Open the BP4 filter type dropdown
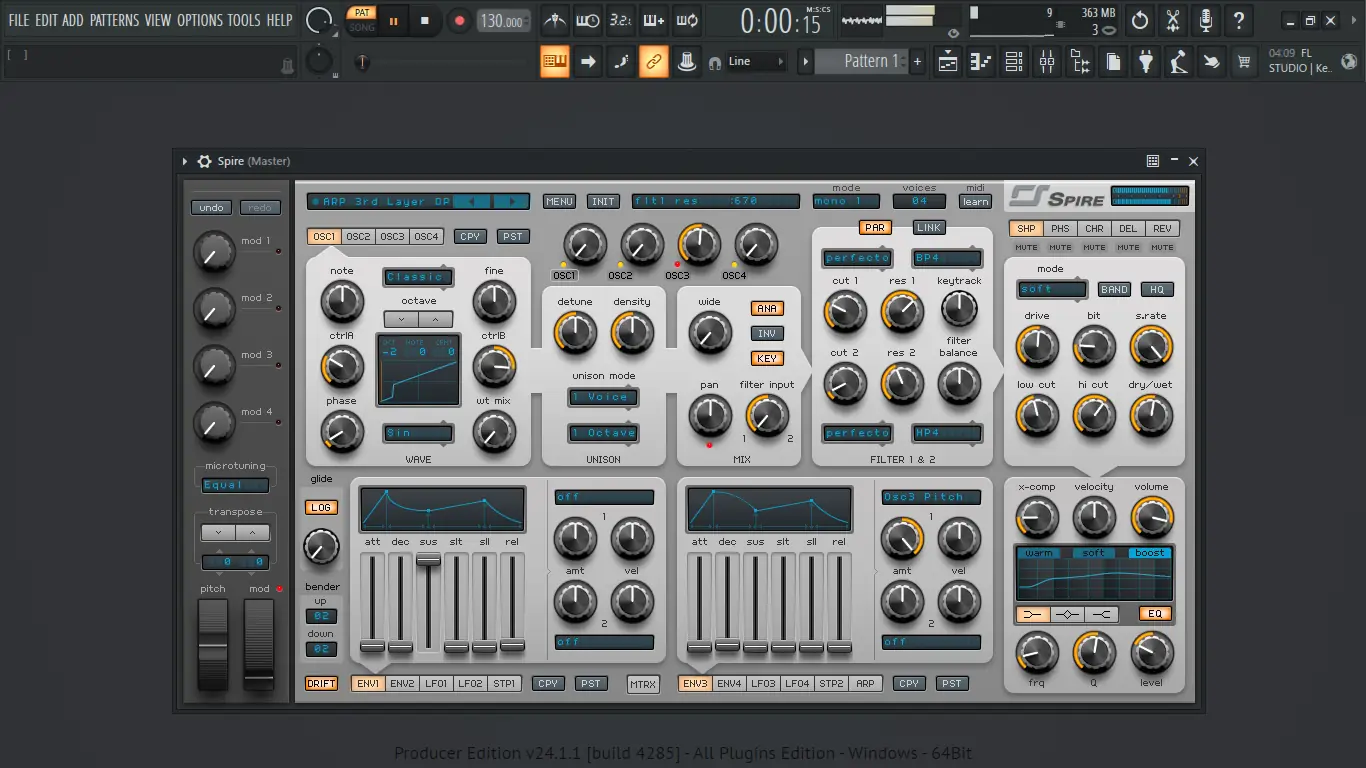This screenshot has width=1366, height=768. point(946,257)
